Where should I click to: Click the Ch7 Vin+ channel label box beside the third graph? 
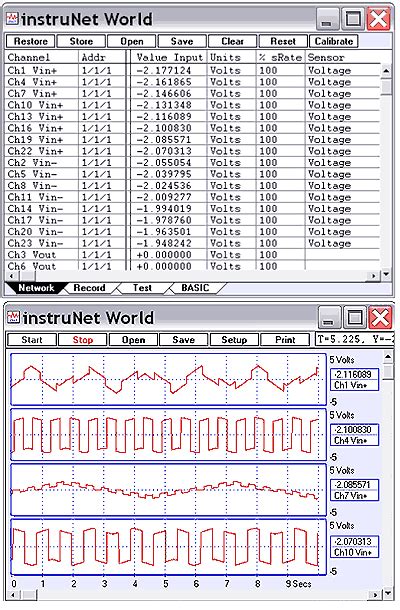[x=354, y=490]
